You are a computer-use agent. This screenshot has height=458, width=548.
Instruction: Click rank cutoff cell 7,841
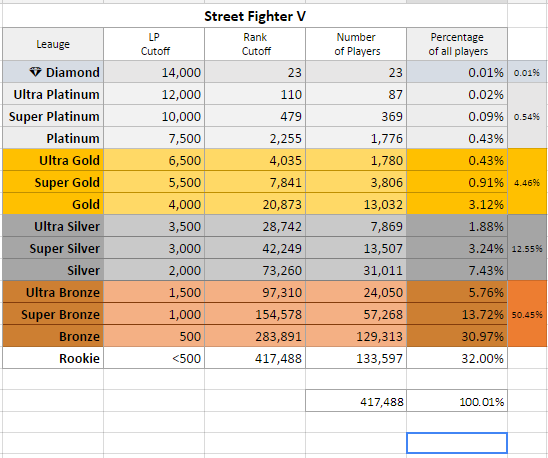pyautogui.click(x=255, y=182)
